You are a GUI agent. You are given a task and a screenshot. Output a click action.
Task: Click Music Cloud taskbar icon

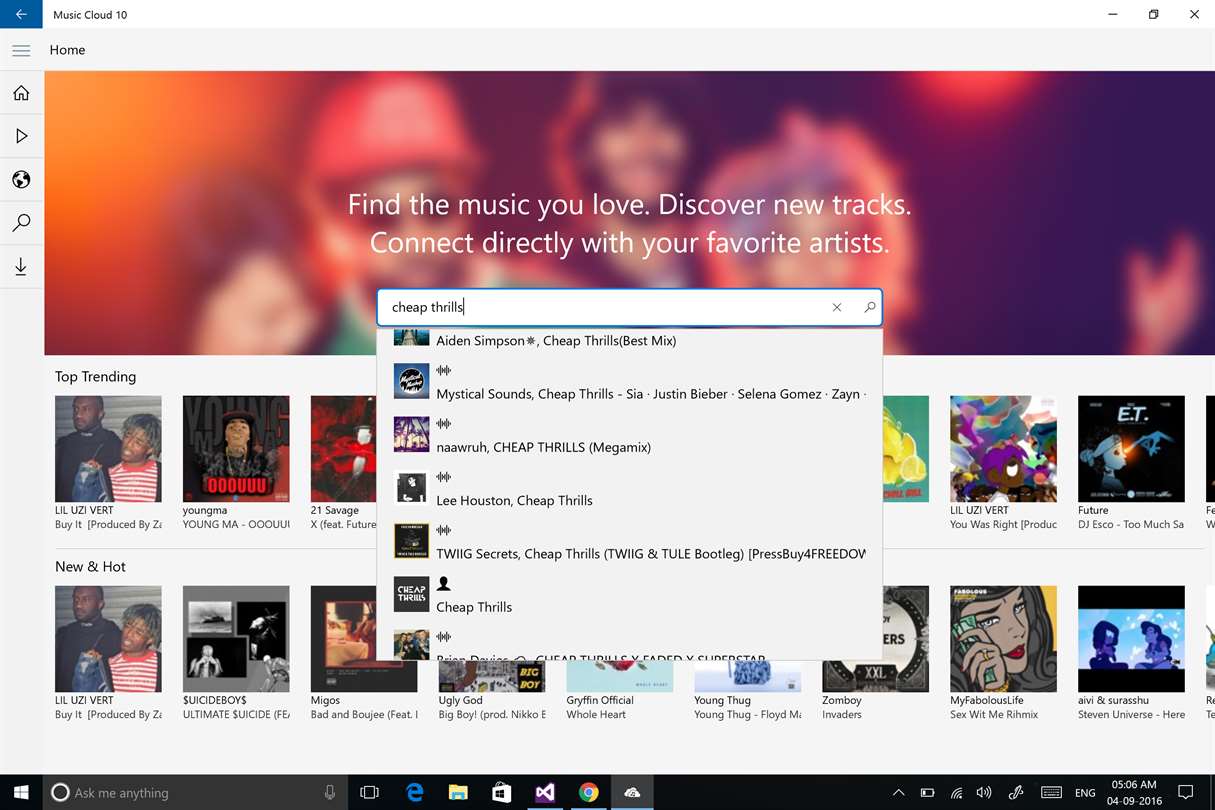[x=632, y=792]
